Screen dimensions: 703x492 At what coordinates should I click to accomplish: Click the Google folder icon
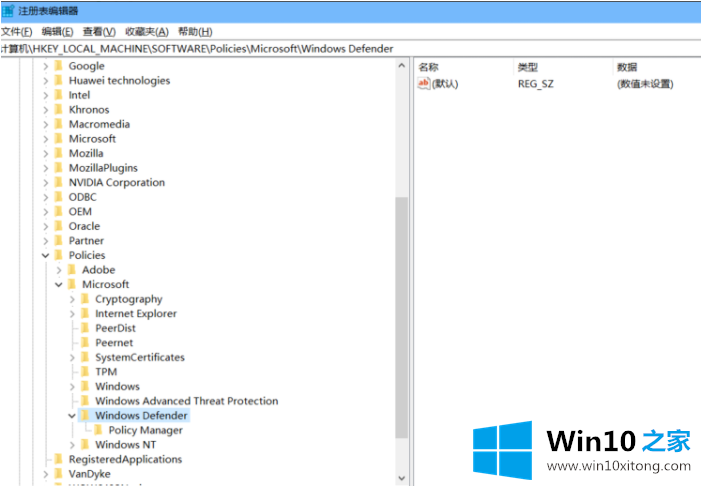tap(58, 66)
